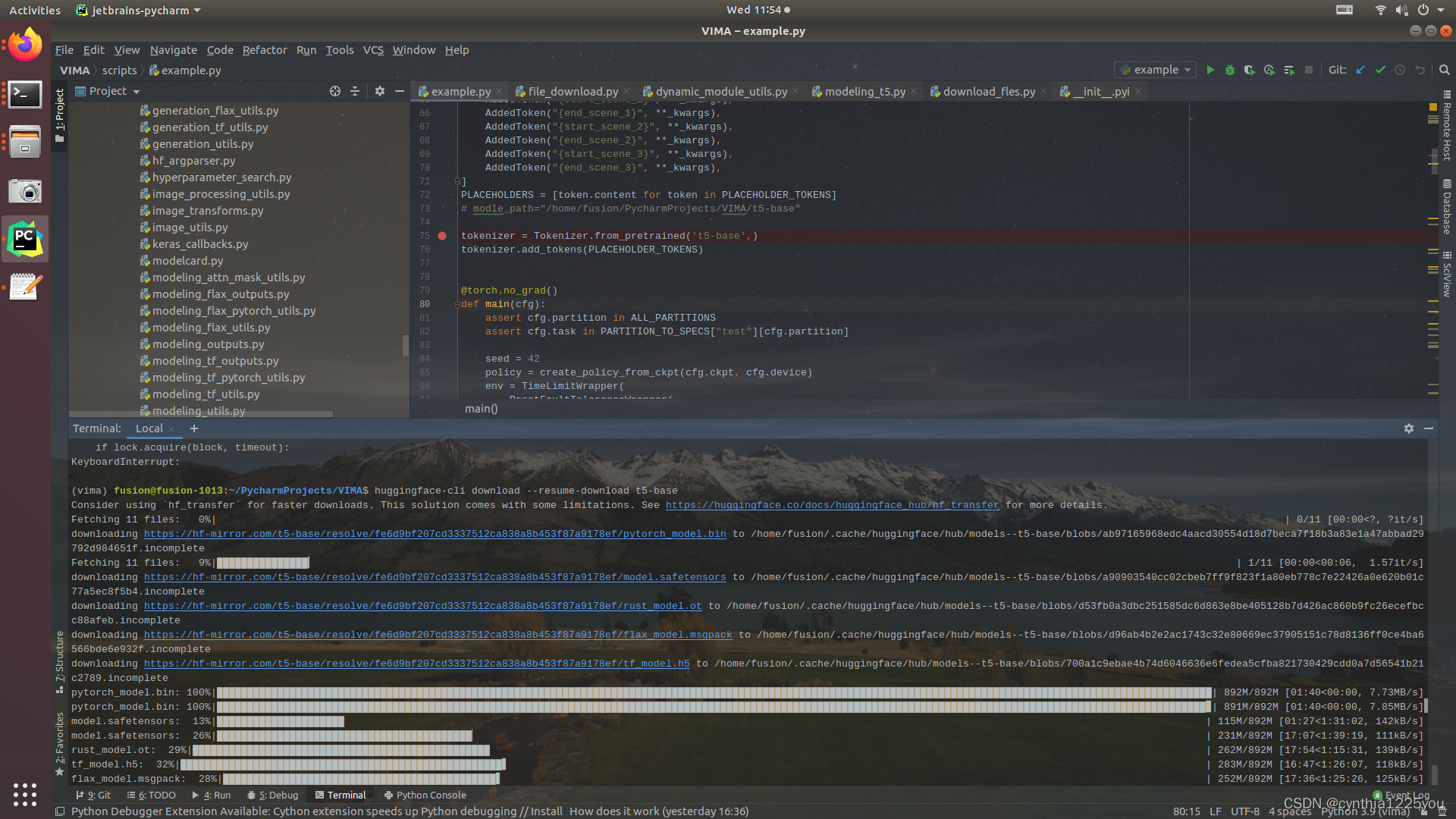Open pytorch_model.bin download link

[435, 534]
